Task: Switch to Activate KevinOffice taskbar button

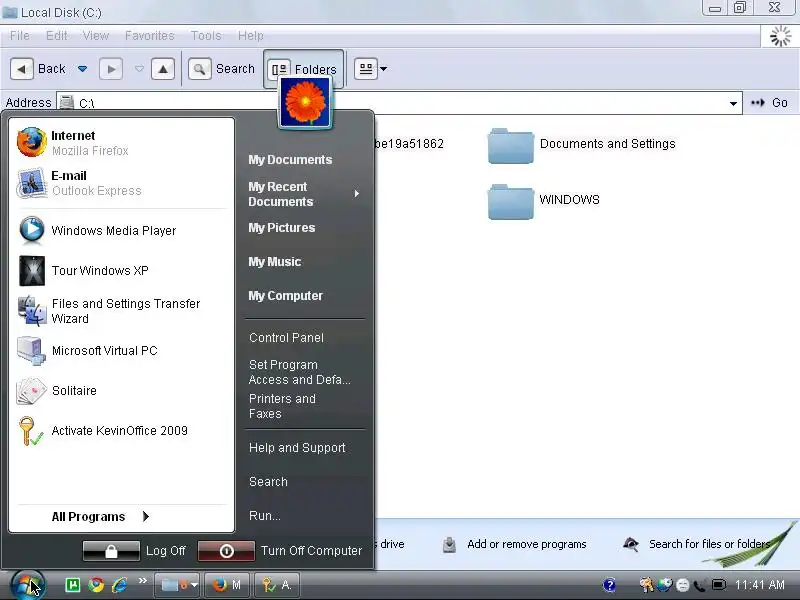Action: tap(277, 585)
